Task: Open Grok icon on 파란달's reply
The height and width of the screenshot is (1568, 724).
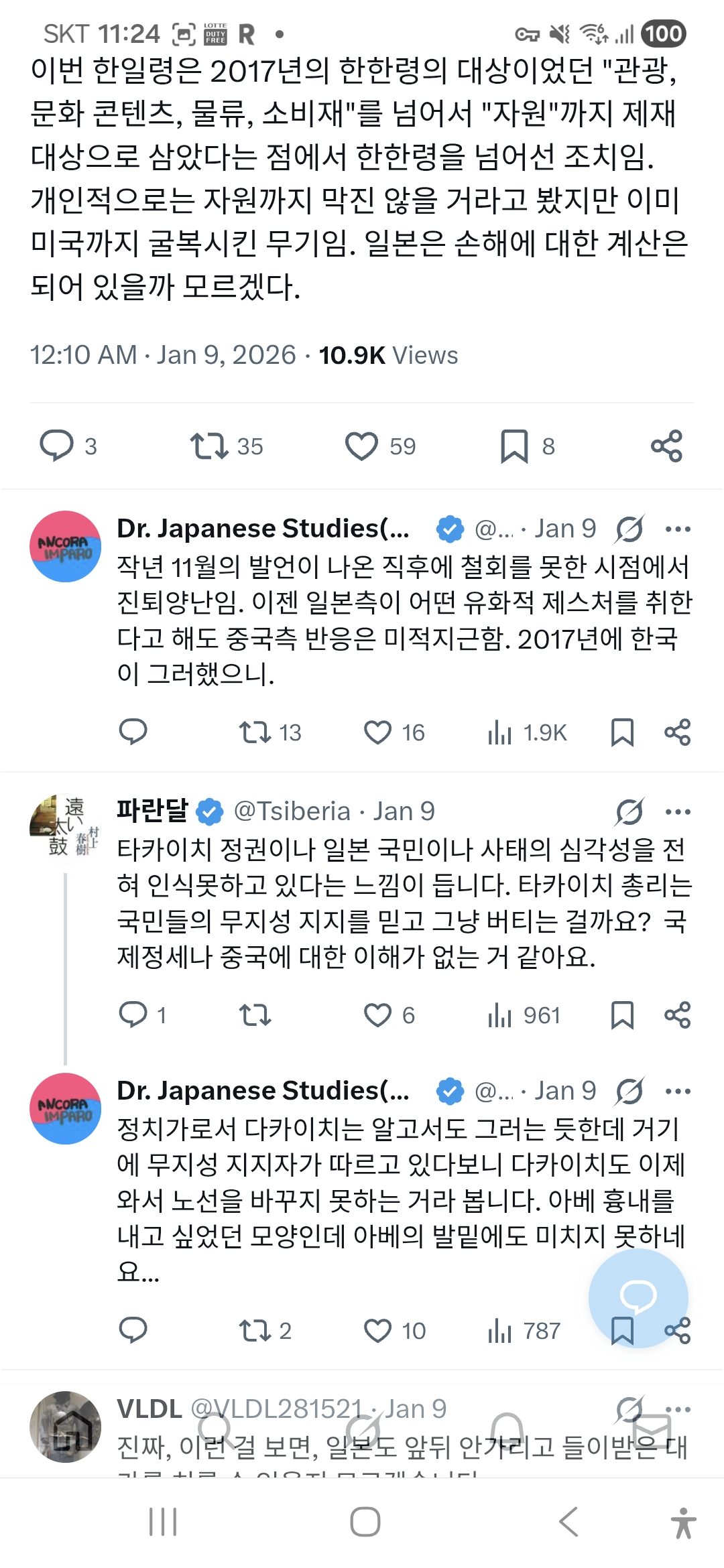Action: (x=629, y=811)
